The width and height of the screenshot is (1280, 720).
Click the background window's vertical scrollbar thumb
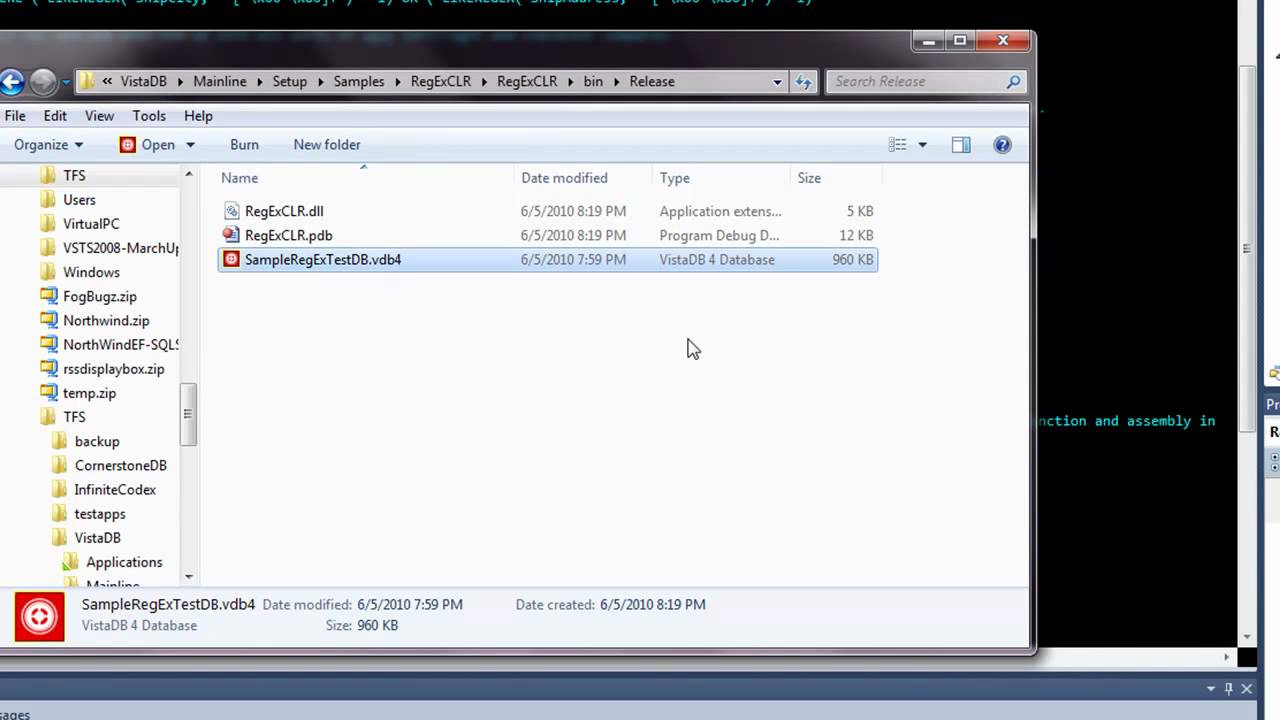(1246, 248)
